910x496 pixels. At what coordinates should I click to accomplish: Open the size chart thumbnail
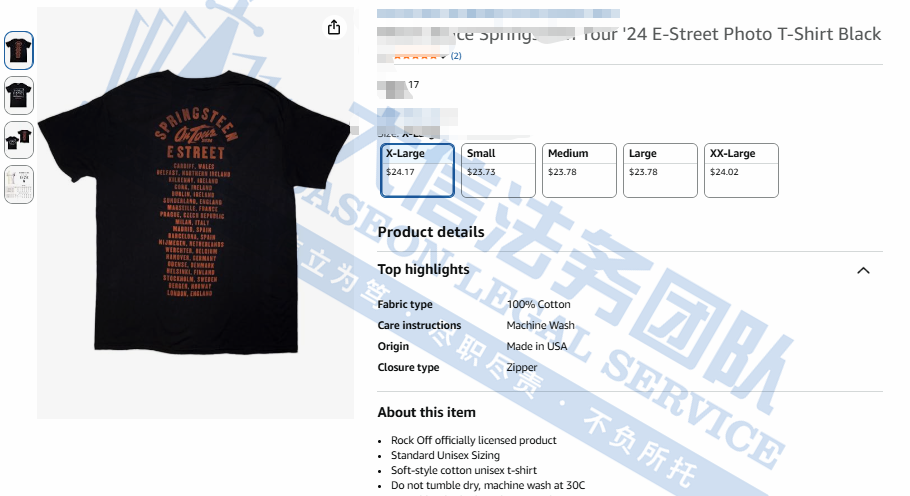(x=19, y=184)
